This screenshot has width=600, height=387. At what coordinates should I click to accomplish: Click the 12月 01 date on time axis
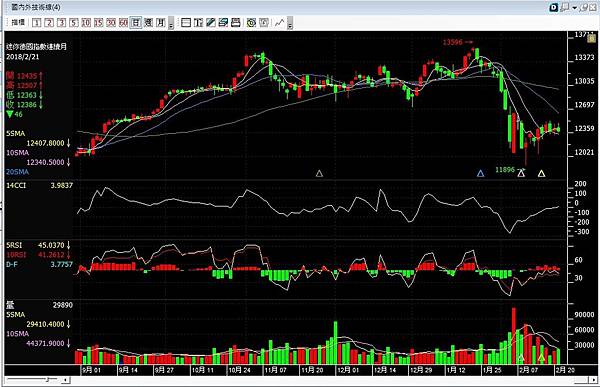(x=348, y=370)
